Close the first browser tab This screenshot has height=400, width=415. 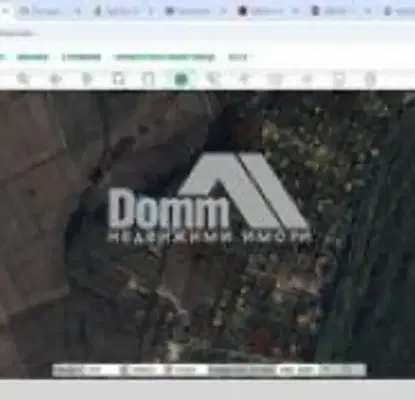(77, 12)
